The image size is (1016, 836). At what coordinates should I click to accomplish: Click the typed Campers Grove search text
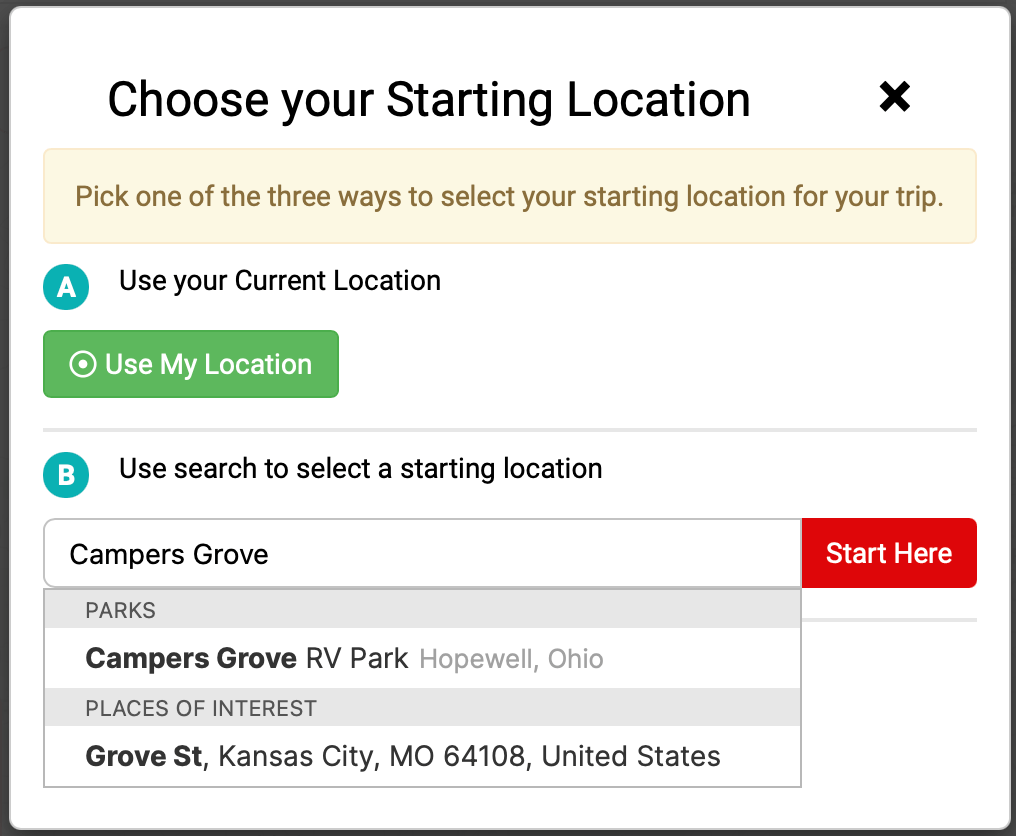169,554
